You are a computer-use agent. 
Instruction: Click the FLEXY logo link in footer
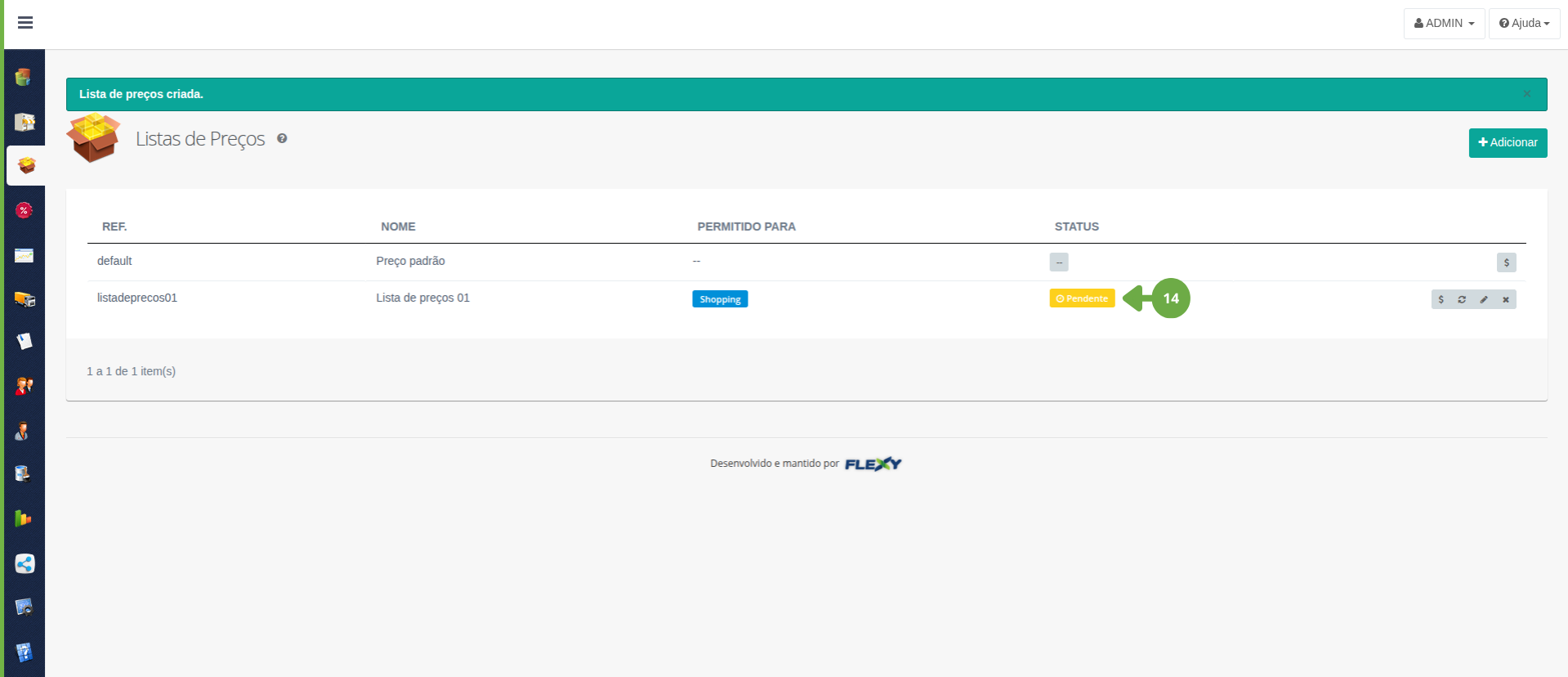click(x=872, y=464)
